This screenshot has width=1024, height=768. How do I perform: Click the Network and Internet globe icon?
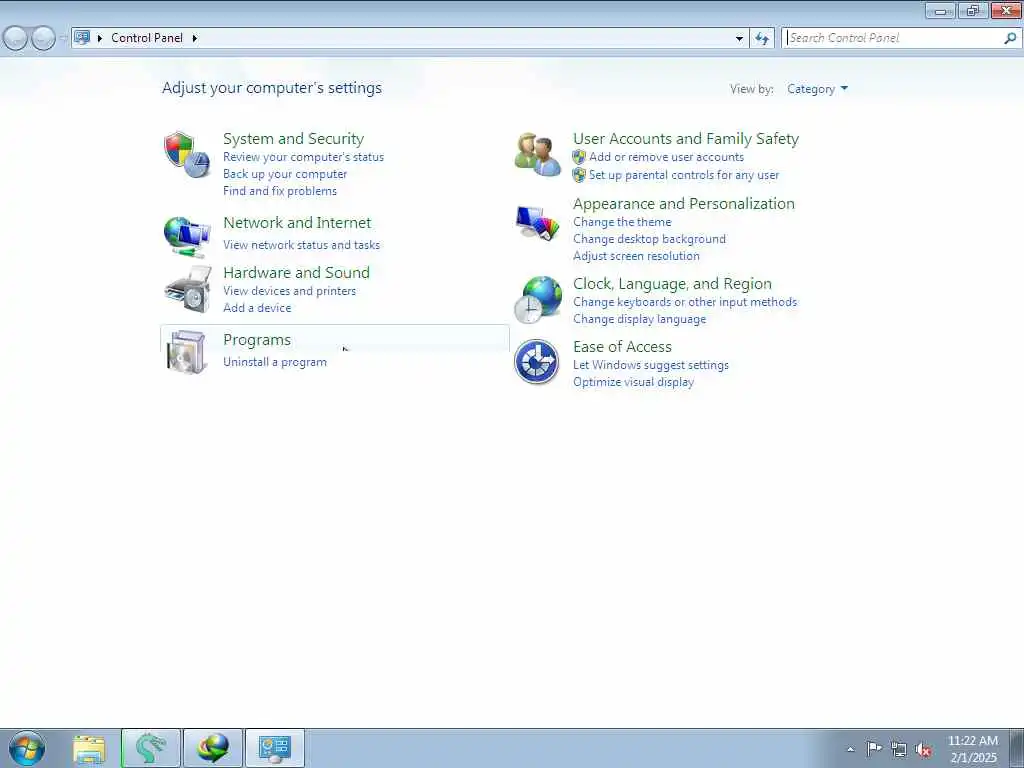[x=187, y=236]
